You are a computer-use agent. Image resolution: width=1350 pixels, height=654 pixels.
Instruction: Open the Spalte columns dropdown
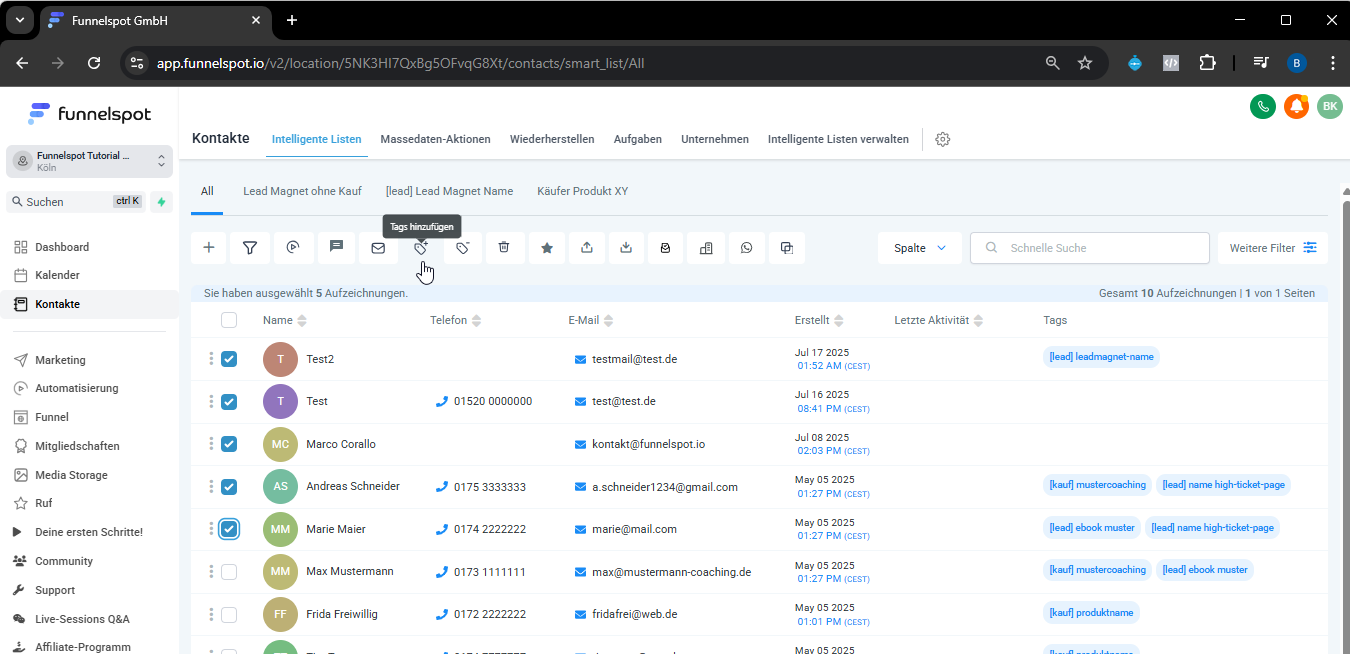point(920,248)
